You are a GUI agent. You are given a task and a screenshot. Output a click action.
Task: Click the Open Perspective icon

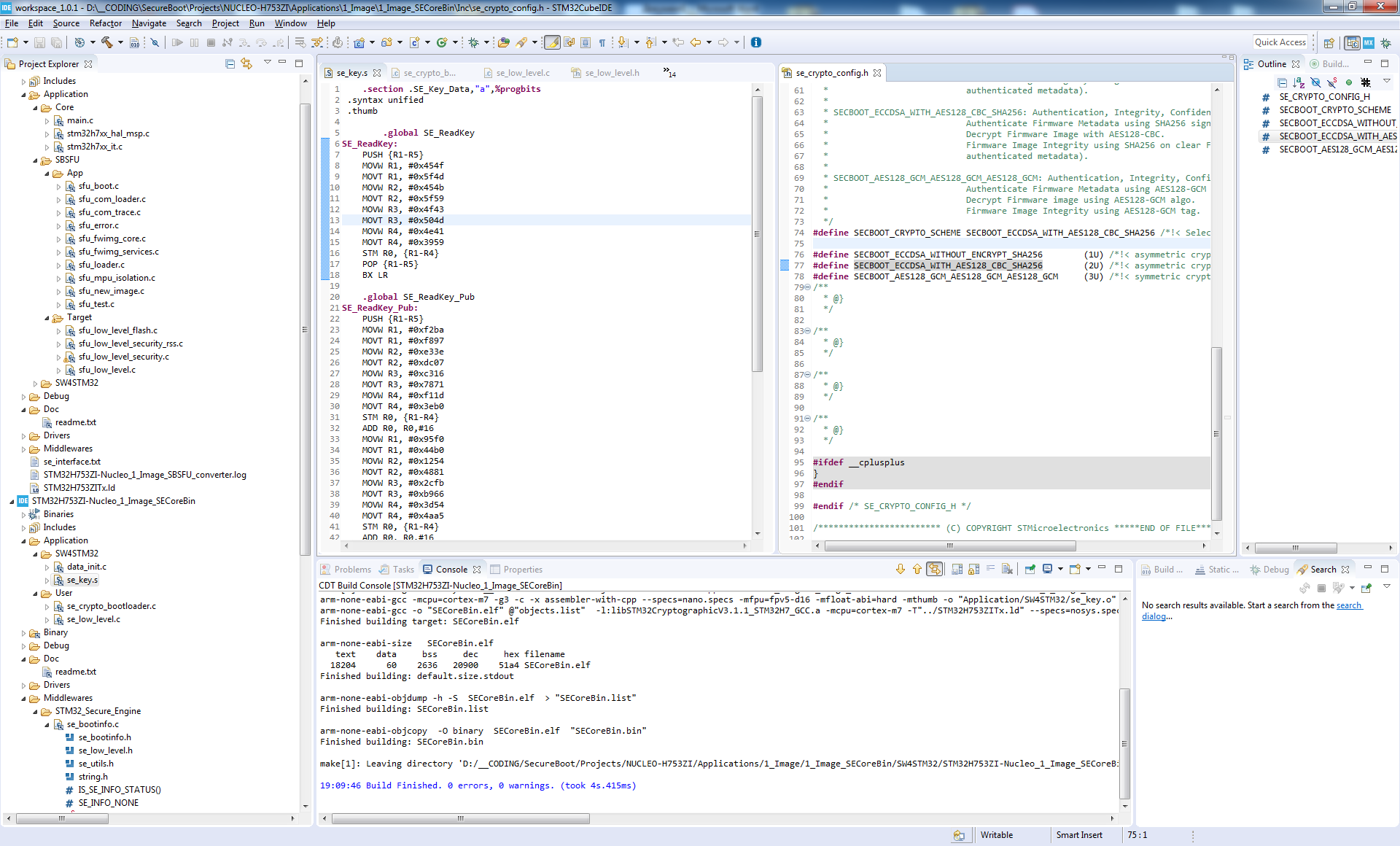coord(1329,43)
